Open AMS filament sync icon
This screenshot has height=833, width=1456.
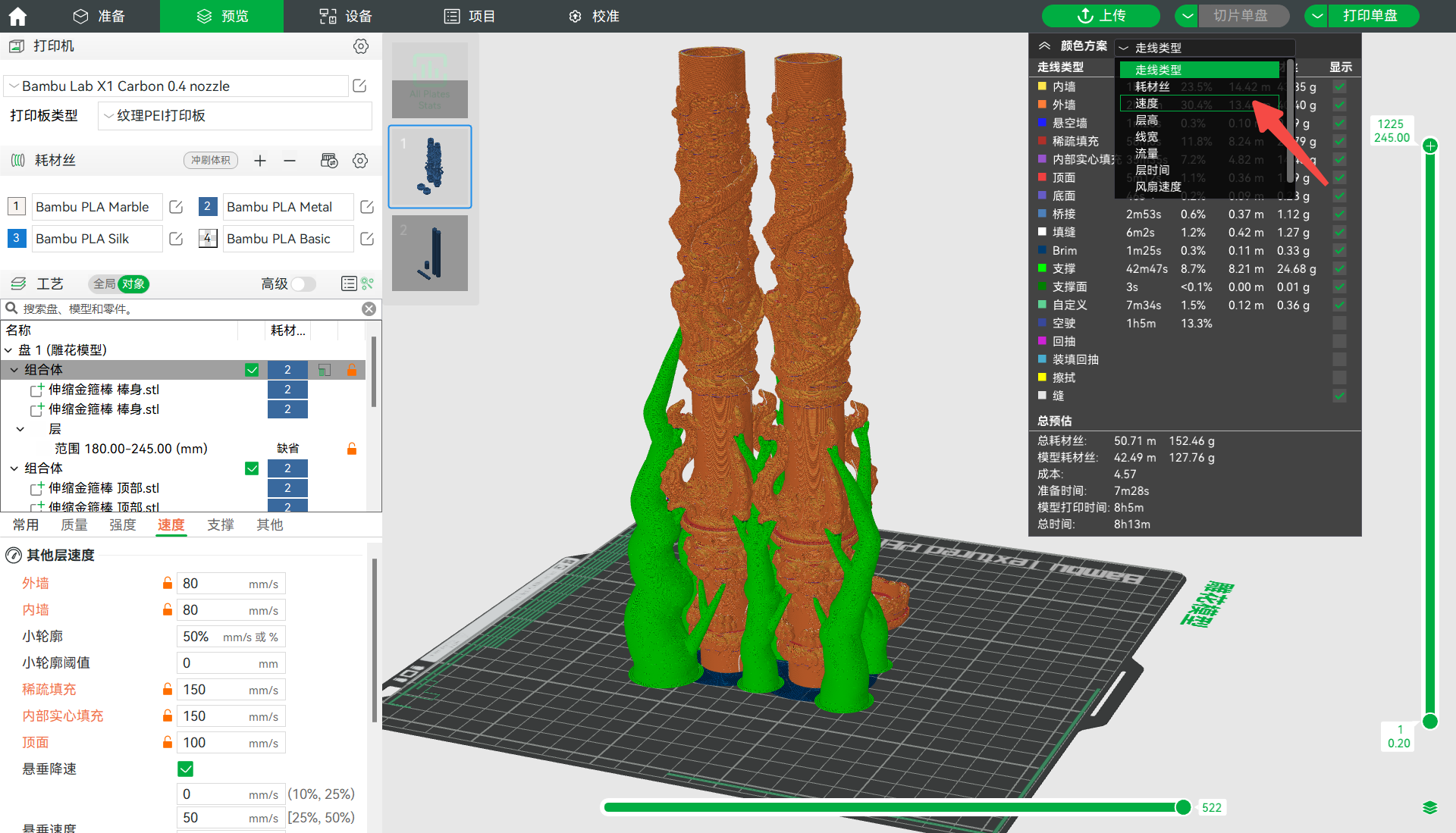tap(329, 161)
